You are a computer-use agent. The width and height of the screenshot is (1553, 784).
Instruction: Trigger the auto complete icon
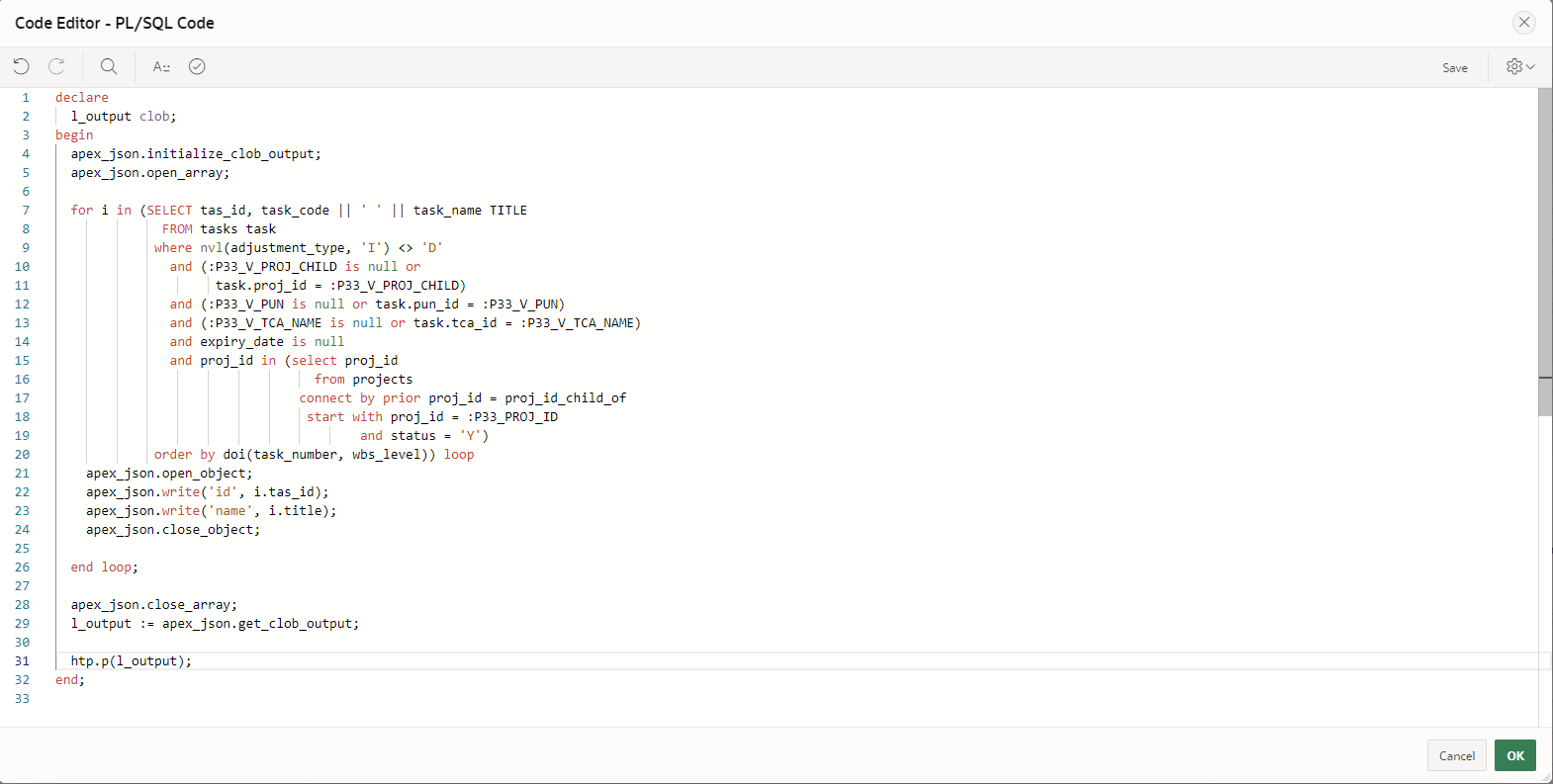click(x=161, y=66)
